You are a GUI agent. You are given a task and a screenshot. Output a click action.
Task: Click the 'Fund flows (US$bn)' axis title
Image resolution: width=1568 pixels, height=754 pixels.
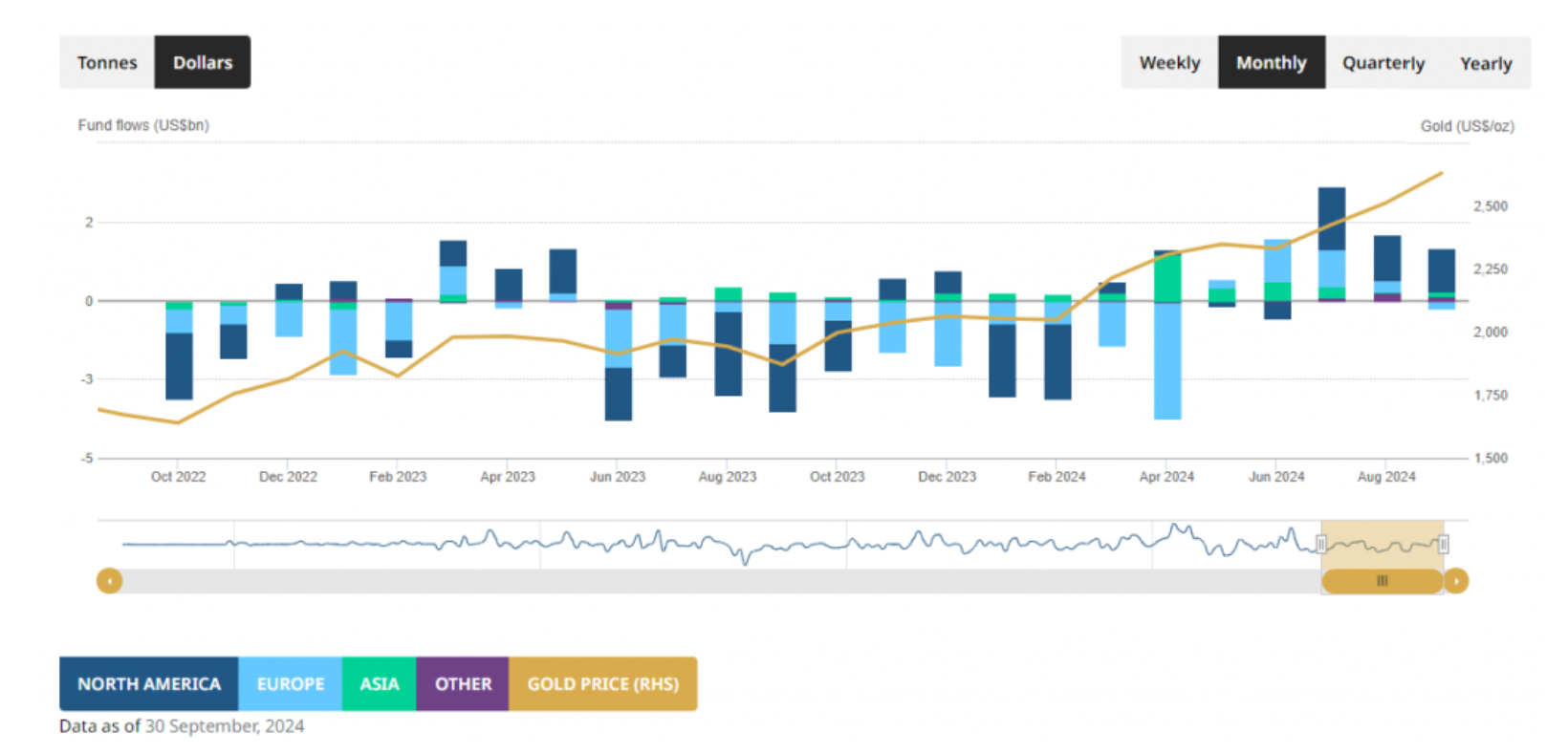click(143, 125)
